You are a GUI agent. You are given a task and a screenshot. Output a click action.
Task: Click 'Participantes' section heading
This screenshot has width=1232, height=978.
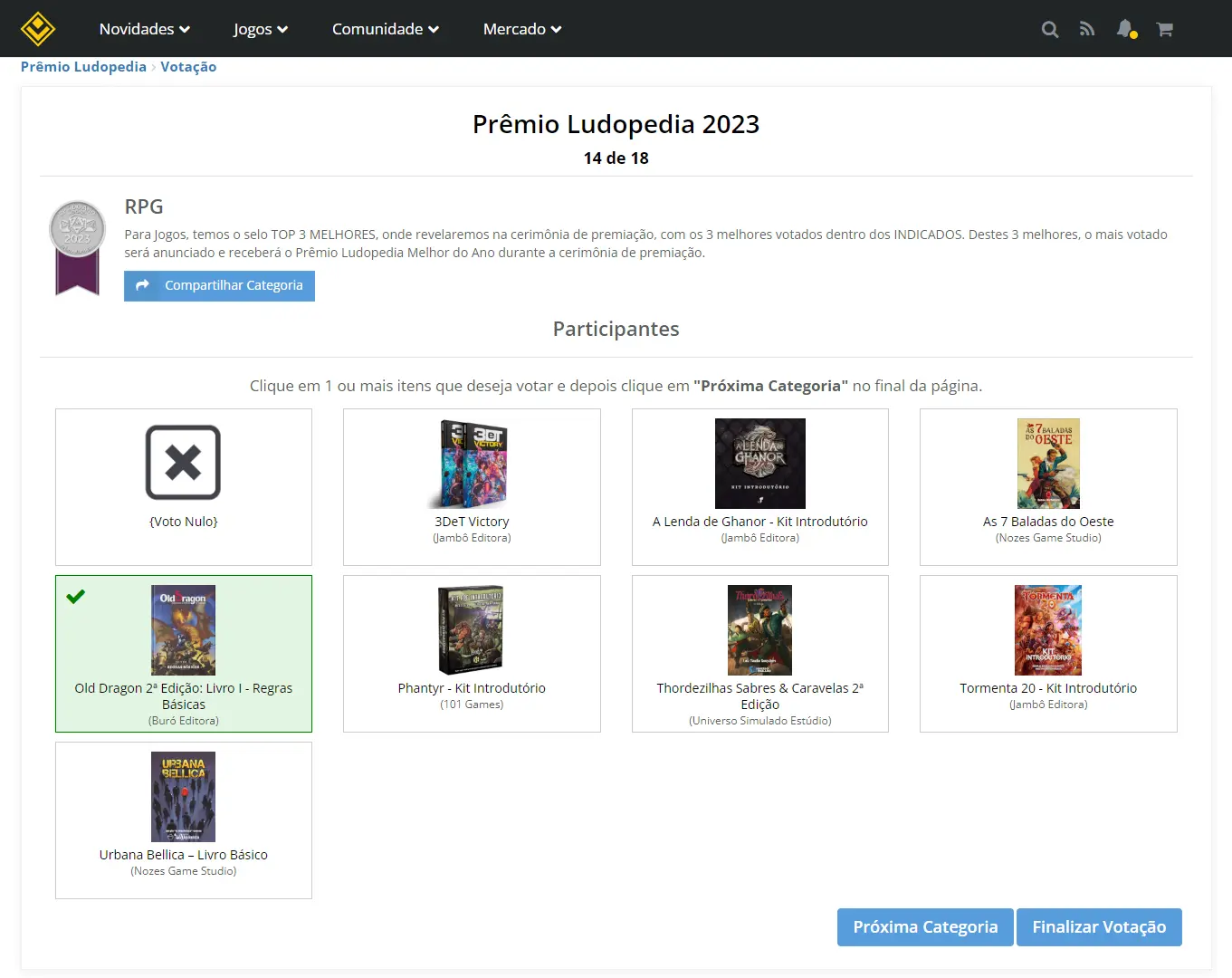(616, 330)
